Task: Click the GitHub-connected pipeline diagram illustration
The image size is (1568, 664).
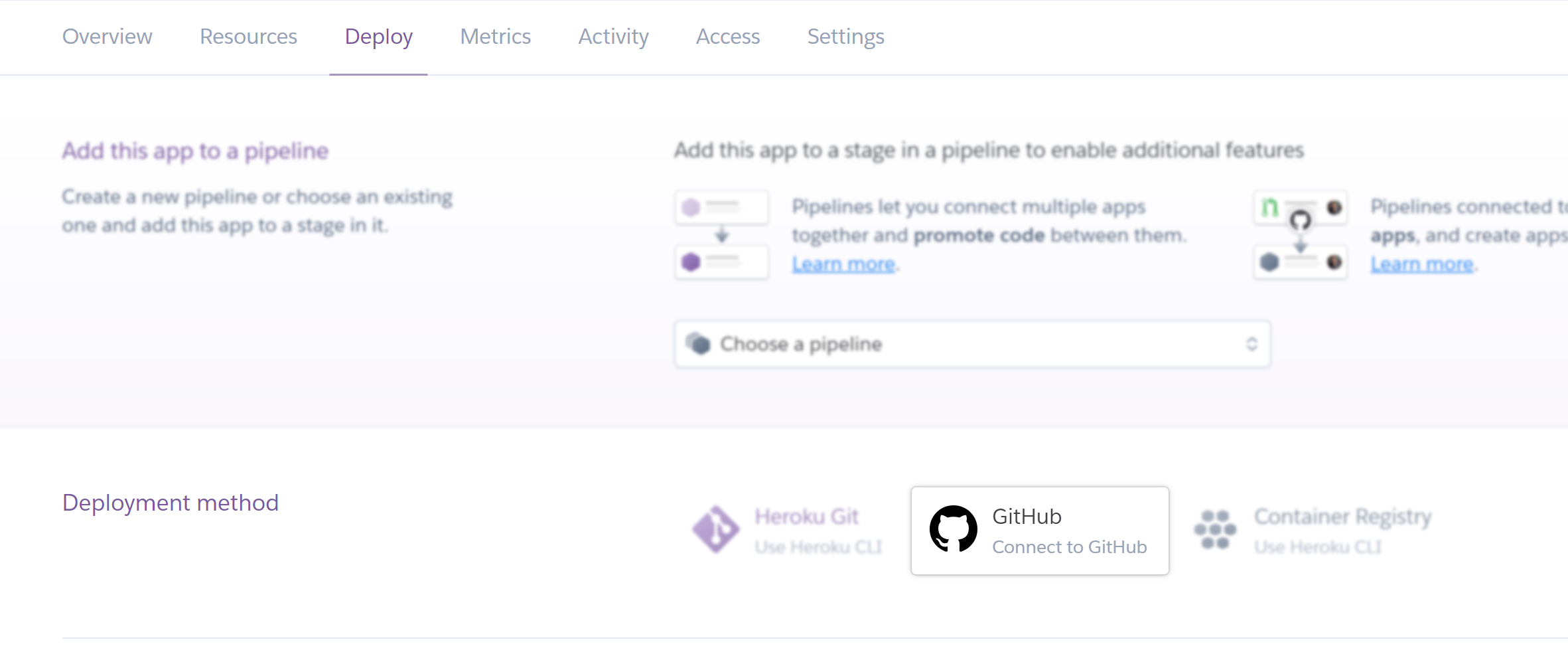Action: [x=1300, y=235]
